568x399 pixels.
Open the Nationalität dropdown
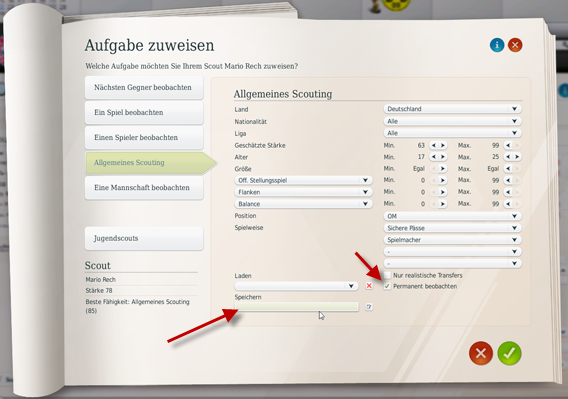pyautogui.click(x=452, y=121)
